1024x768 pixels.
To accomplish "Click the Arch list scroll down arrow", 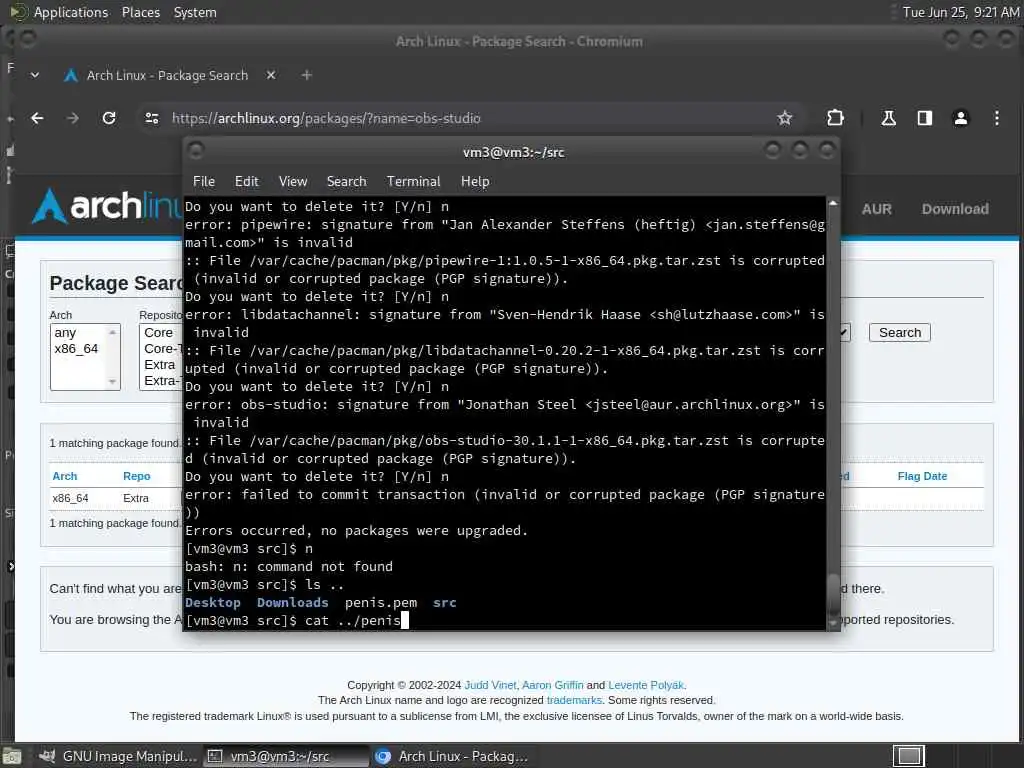I will pyautogui.click(x=112, y=381).
